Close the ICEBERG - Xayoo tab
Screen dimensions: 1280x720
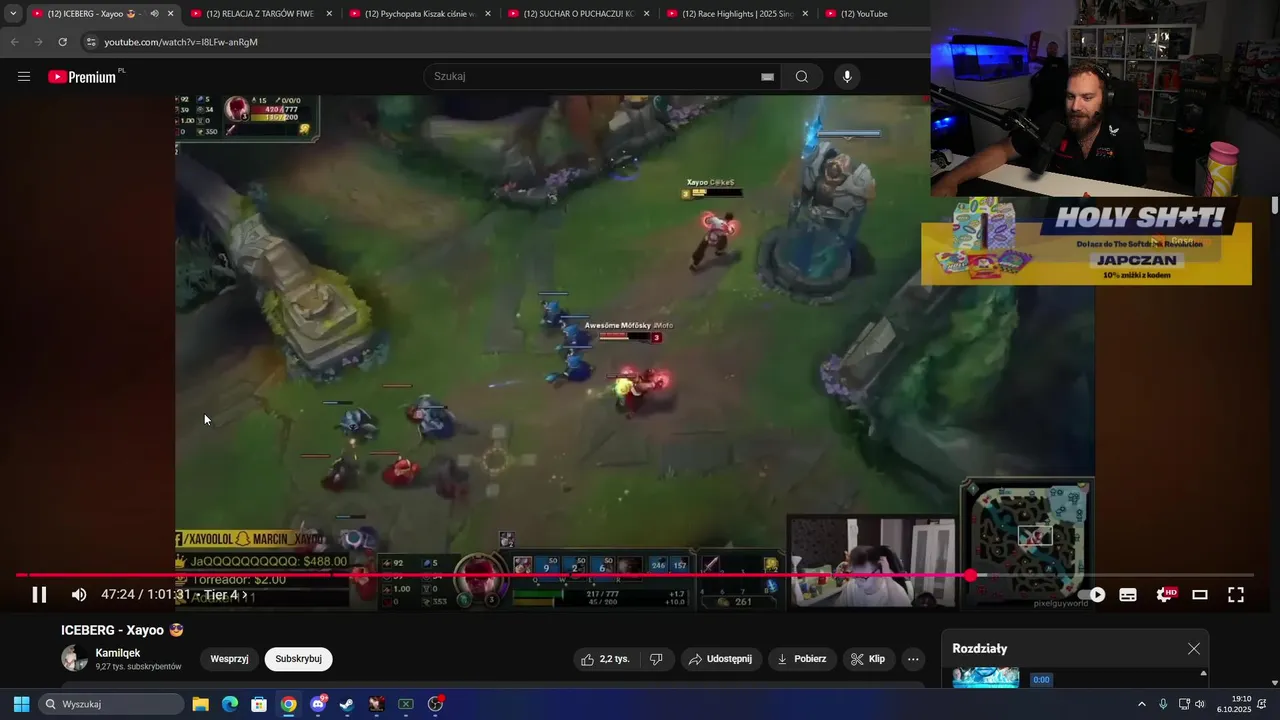(170, 14)
